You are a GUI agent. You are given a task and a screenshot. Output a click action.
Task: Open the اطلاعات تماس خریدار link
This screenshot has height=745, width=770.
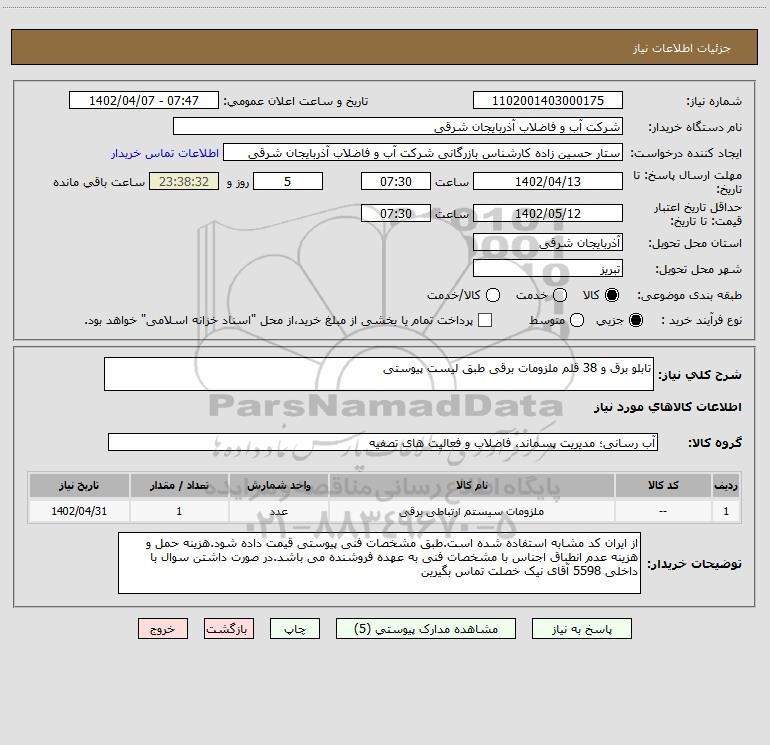tap(165, 153)
